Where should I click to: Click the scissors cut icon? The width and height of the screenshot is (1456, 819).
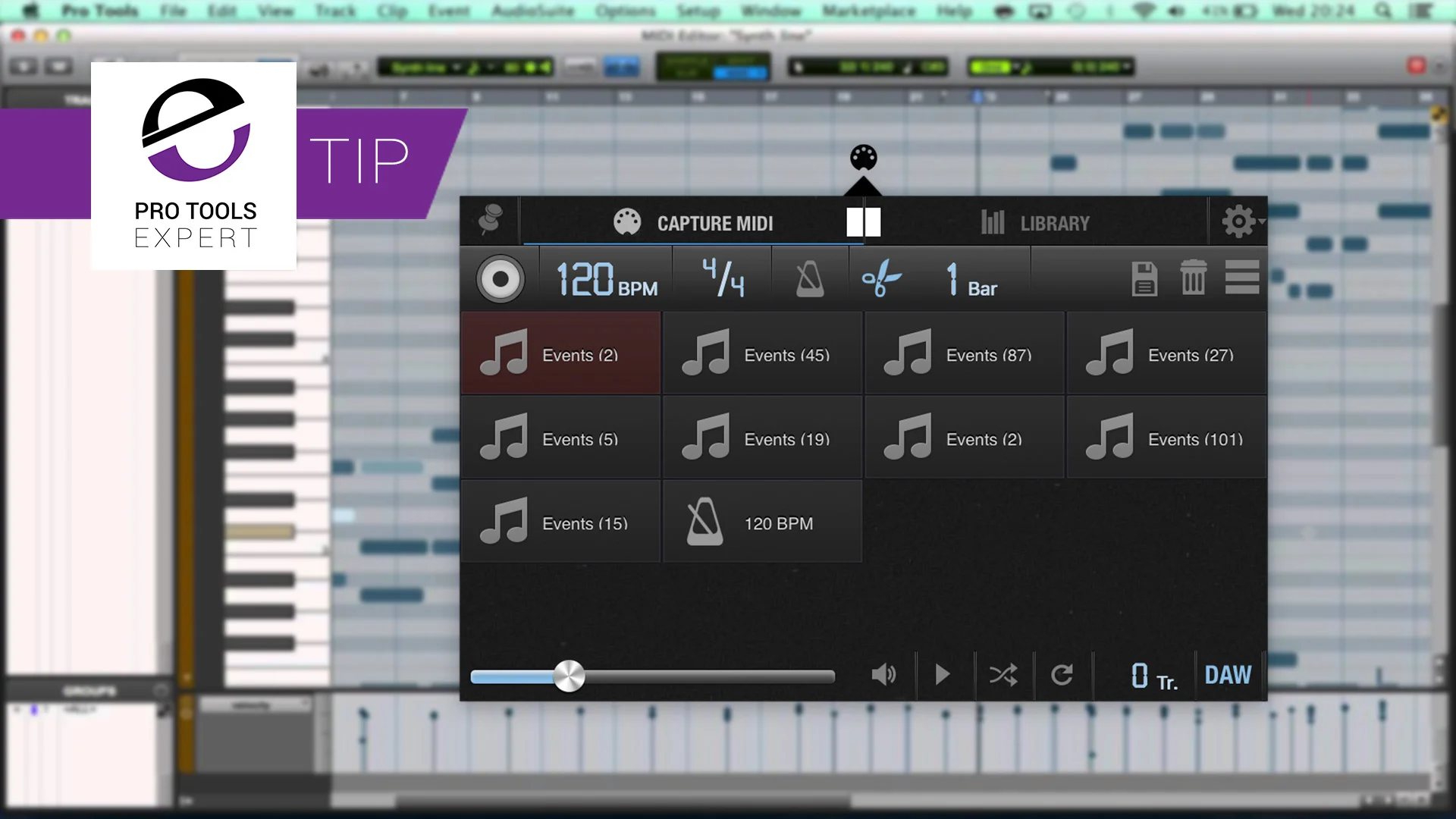pos(881,279)
